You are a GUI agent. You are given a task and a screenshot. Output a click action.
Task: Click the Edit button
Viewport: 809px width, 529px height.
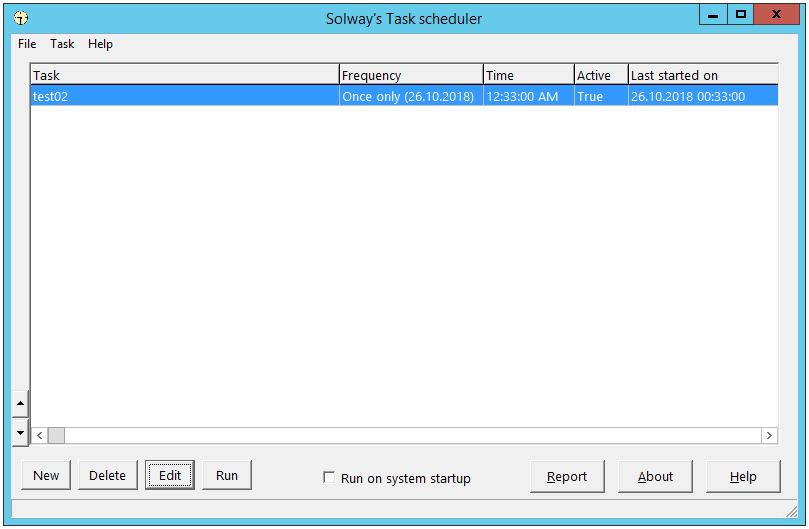tap(170, 476)
